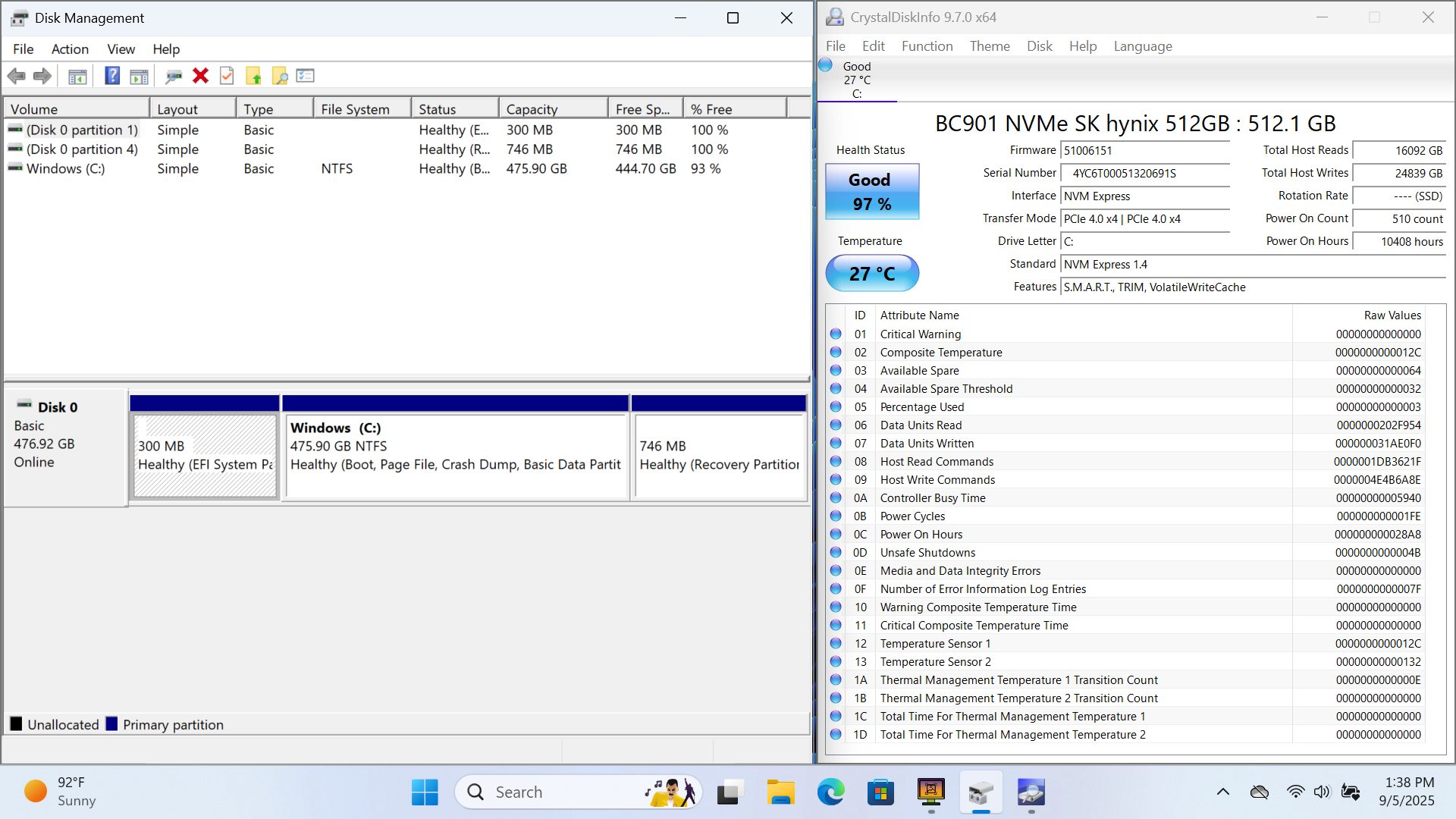This screenshot has height=819, width=1456.
Task: Open the View menu in Disk Management
Action: coord(121,49)
